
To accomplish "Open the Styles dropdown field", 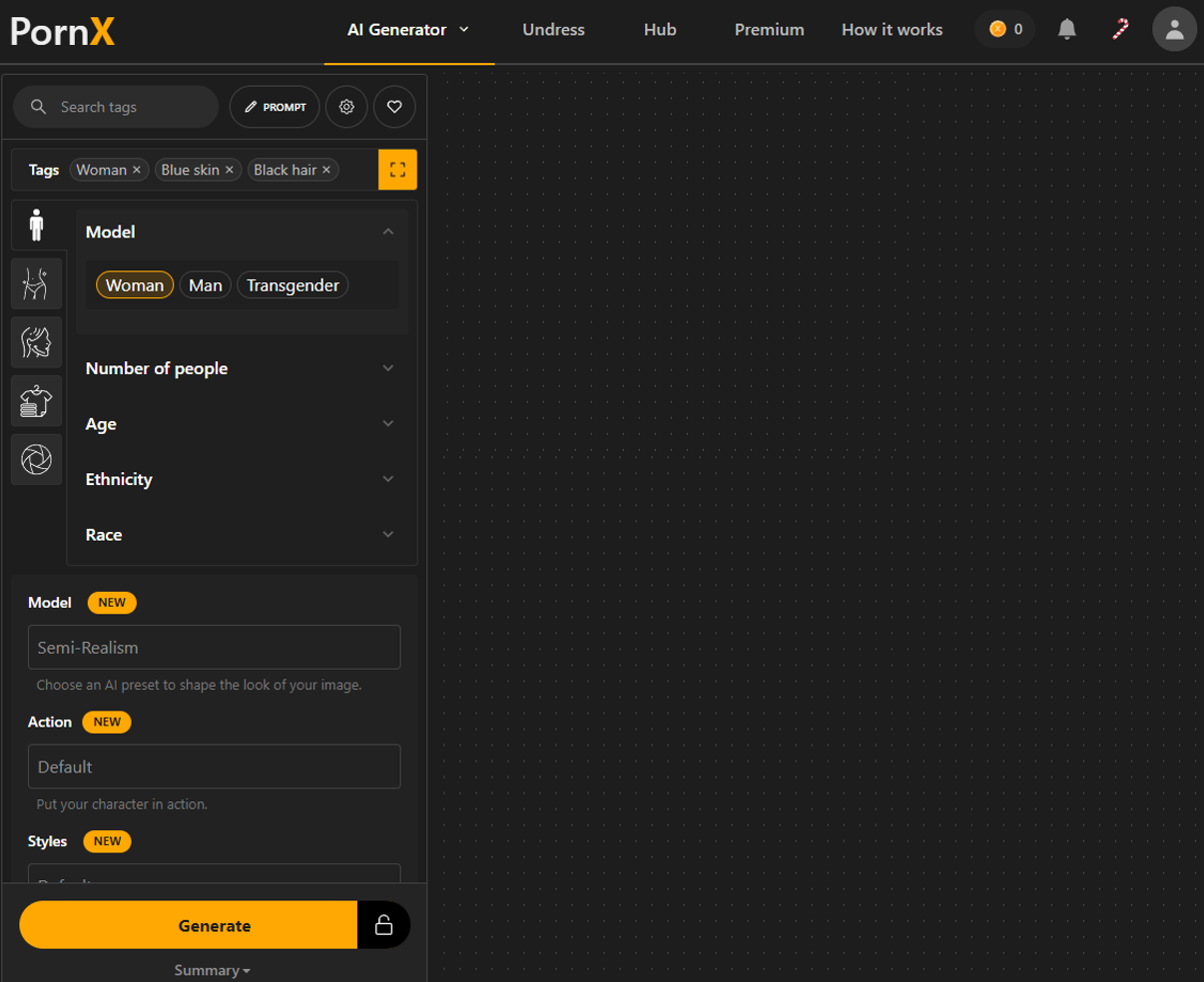I will 215,873.
